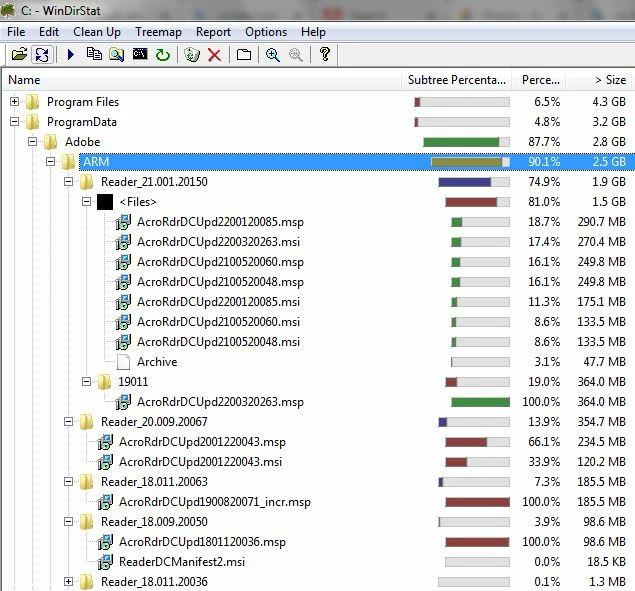Select the Adobe folder row
The width and height of the screenshot is (635, 591).
pyautogui.click(x=83, y=142)
